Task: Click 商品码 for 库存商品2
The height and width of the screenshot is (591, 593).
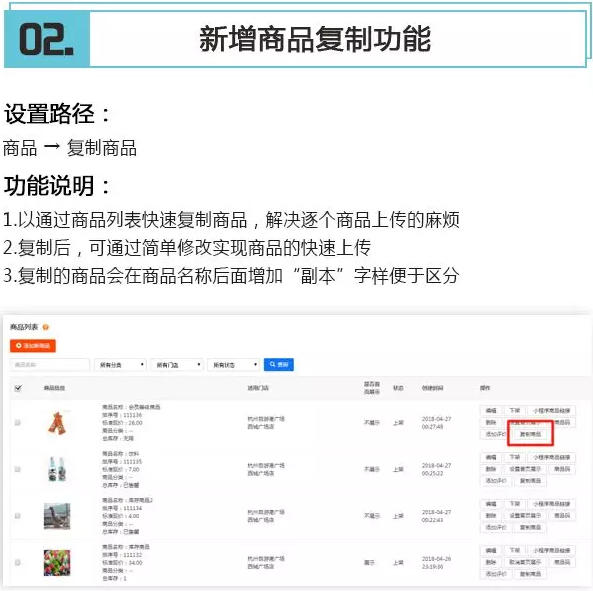Action: tap(562, 515)
